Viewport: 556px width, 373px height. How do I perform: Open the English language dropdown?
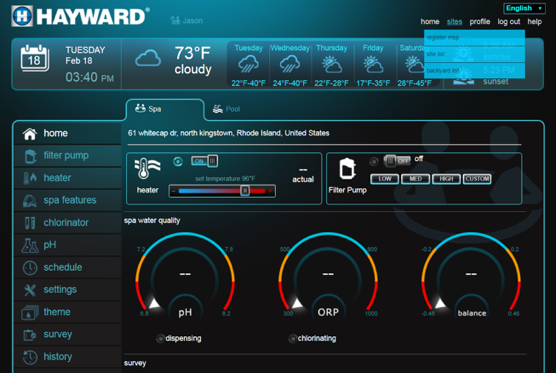[524, 8]
